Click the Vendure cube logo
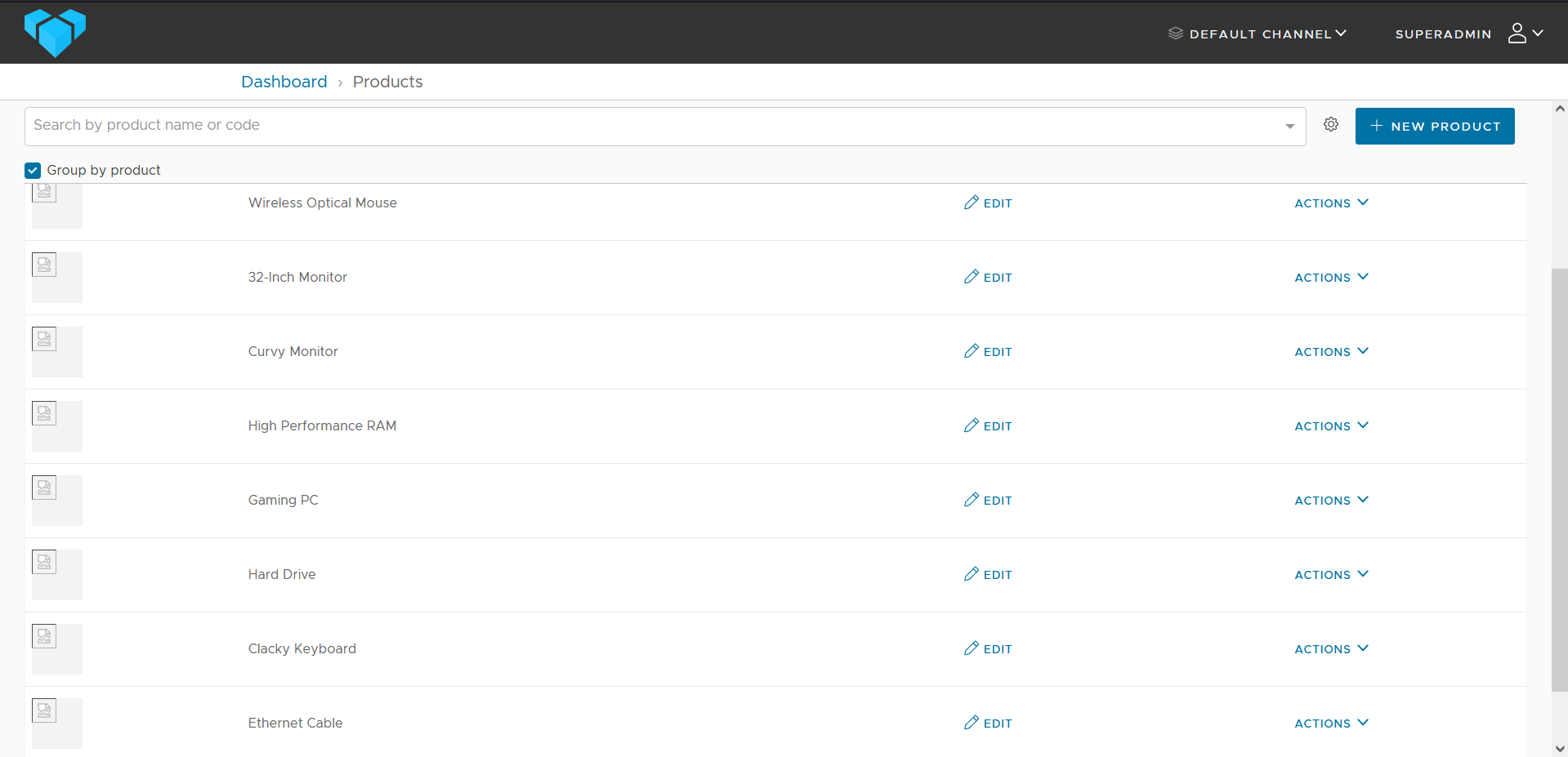 coord(54,33)
